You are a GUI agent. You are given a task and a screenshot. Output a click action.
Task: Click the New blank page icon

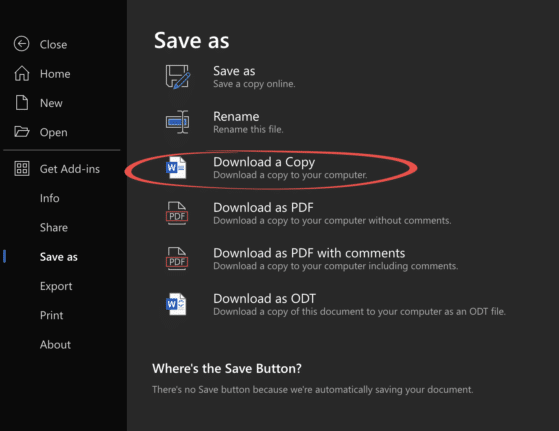22,103
